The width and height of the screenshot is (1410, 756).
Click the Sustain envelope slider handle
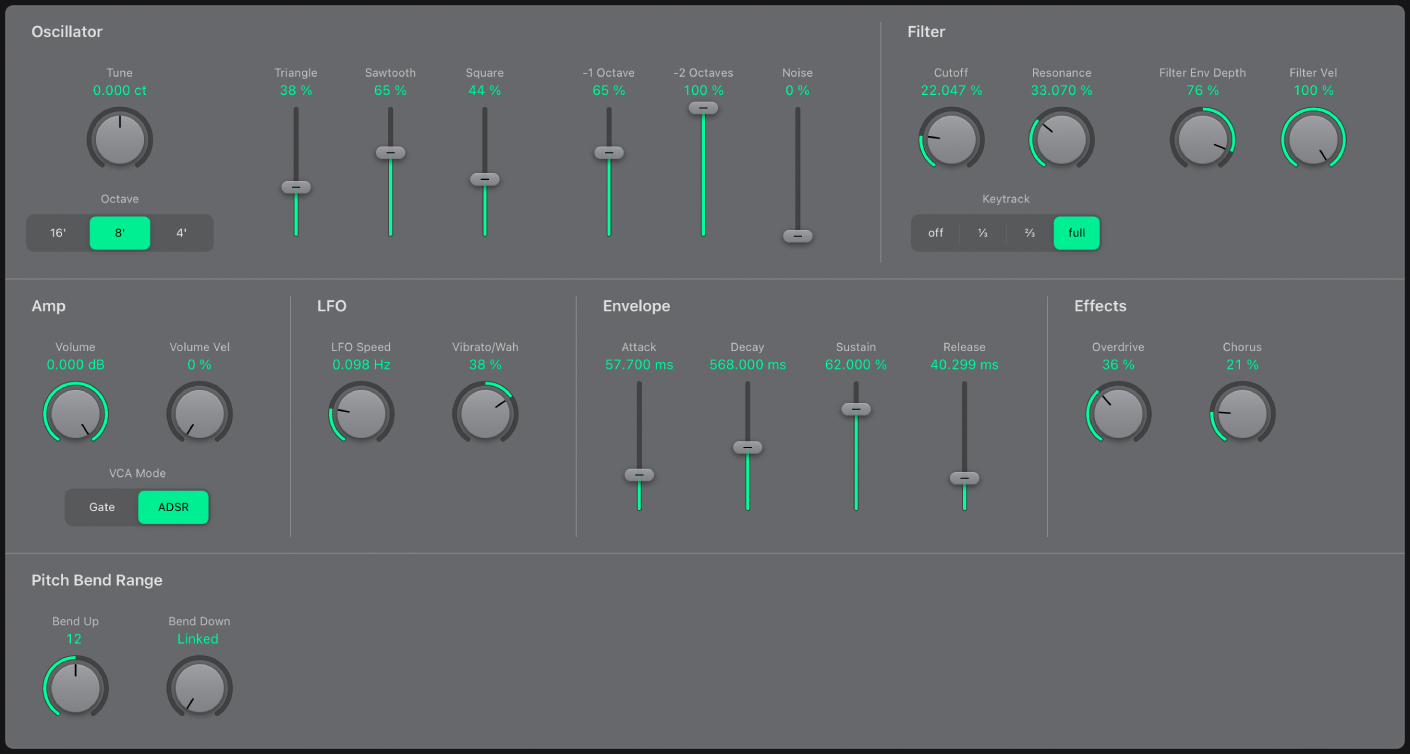855,409
